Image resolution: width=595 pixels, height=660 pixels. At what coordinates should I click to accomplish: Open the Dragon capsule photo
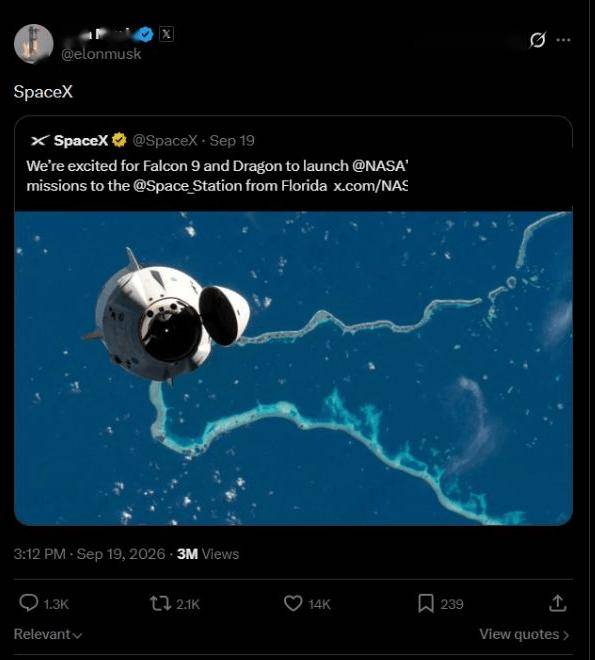click(x=294, y=368)
